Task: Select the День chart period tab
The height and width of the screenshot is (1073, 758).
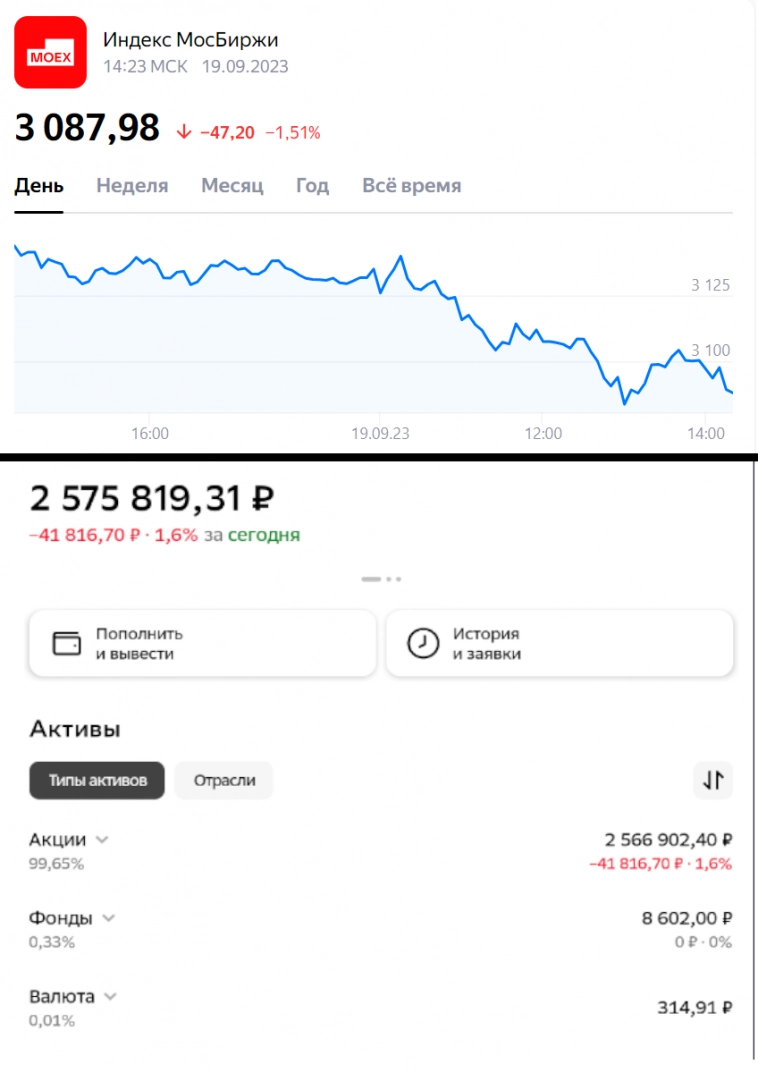Action: 39,186
